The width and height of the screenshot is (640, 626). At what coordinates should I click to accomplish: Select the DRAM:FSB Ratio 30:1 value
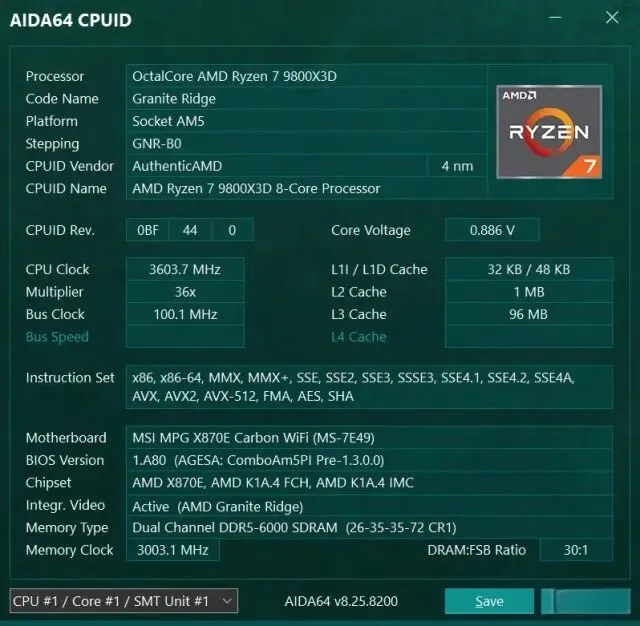coord(576,550)
